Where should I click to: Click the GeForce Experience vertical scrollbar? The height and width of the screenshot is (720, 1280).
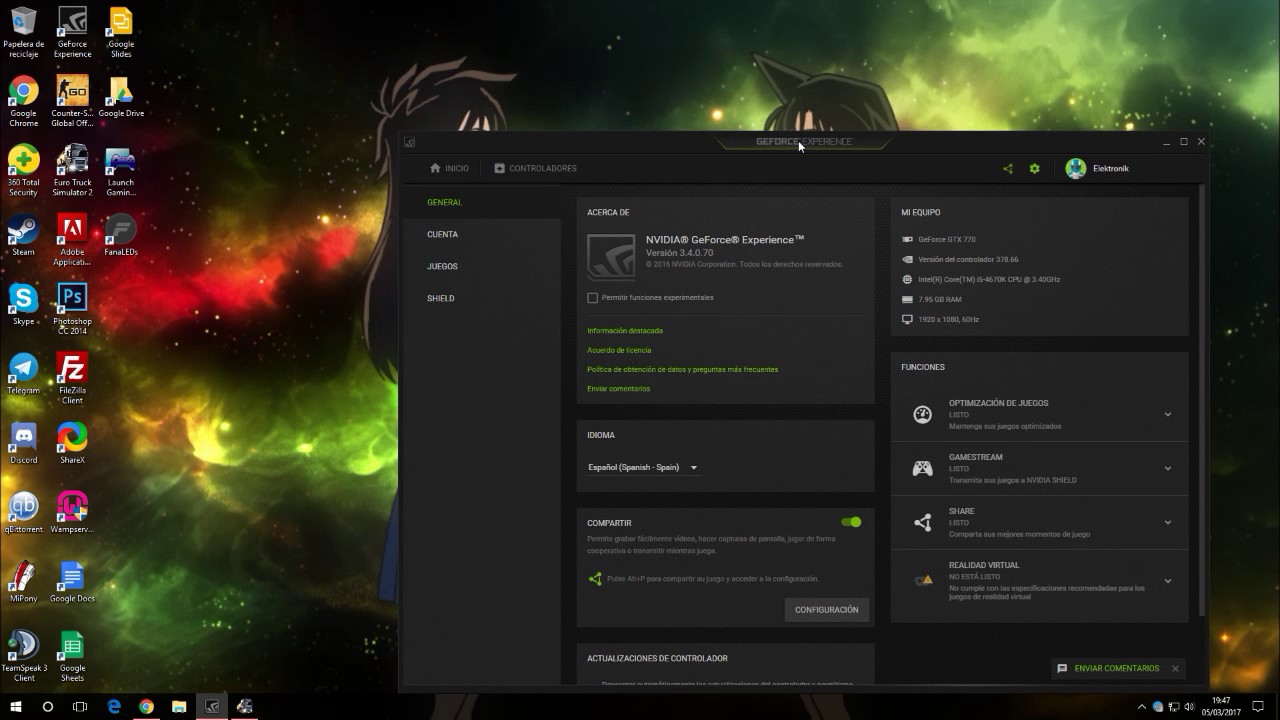[x=1202, y=400]
